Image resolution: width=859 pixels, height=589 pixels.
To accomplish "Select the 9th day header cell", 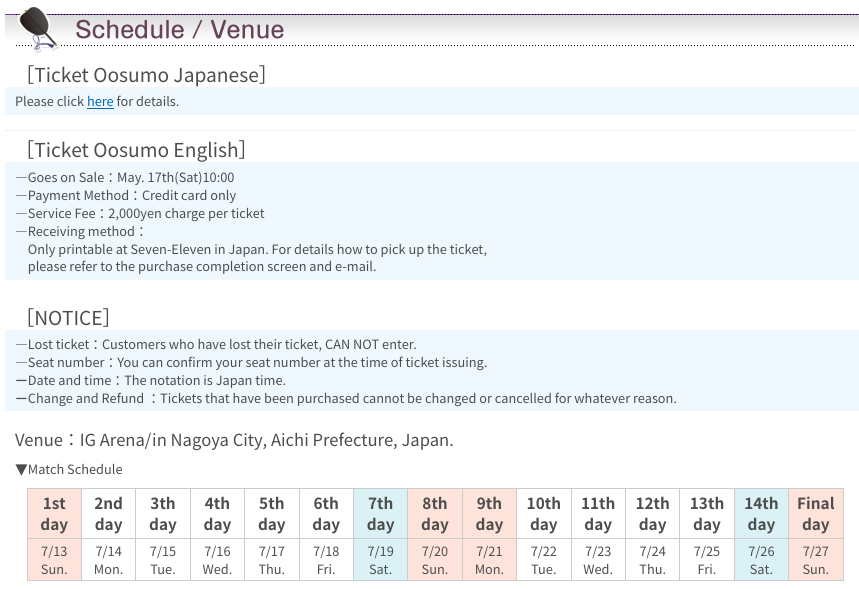I will (490, 514).
